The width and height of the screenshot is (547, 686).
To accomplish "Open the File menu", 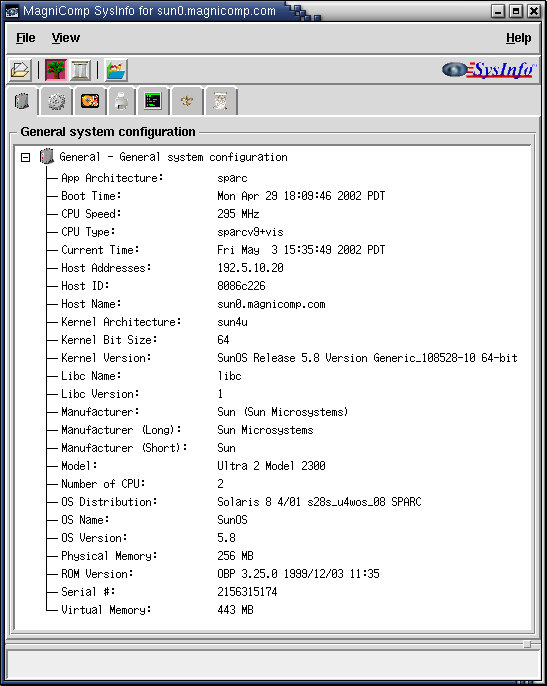I will (25, 38).
